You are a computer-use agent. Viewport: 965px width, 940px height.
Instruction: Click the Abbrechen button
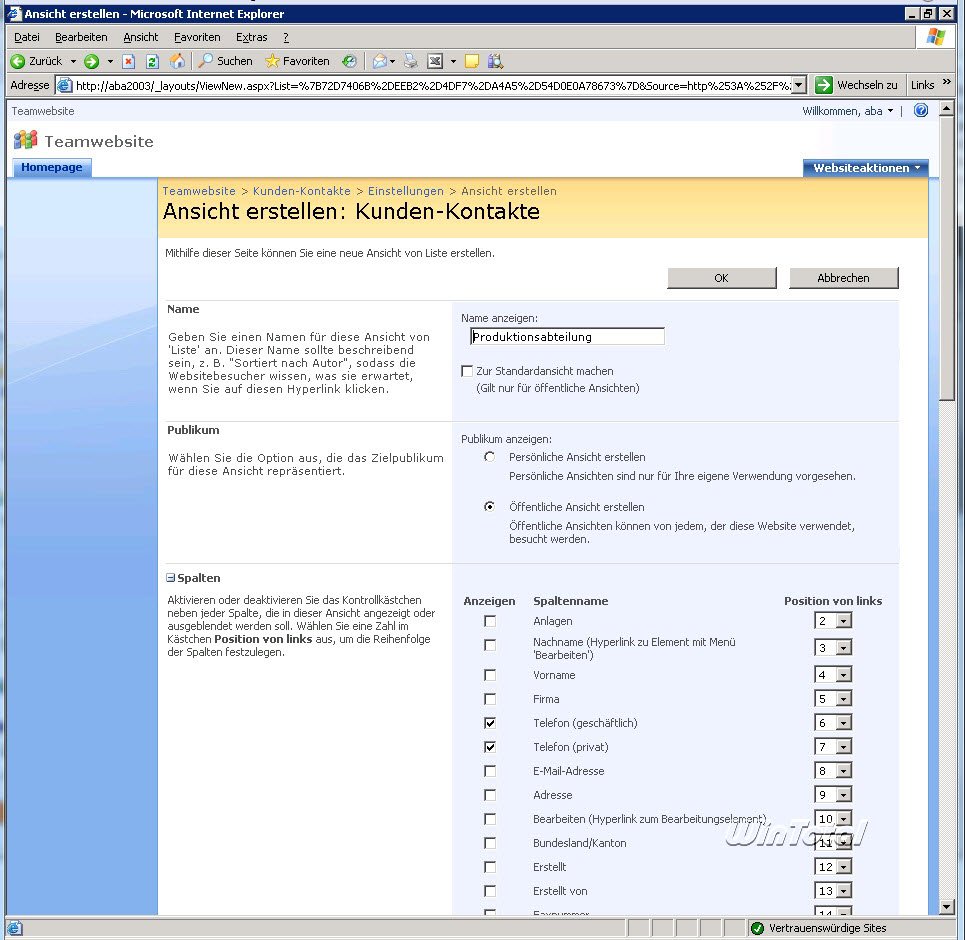(843, 278)
